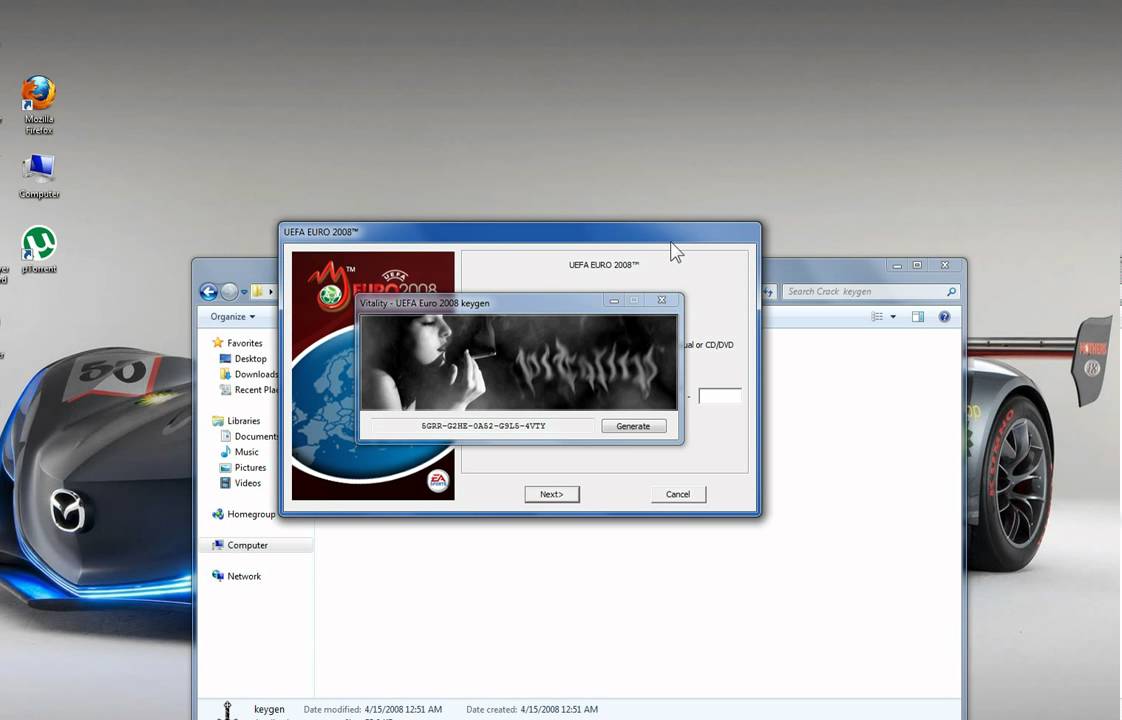Click the folder icon in Explorer address bar
This screenshot has width=1122, height=720.
coord(257,291)
